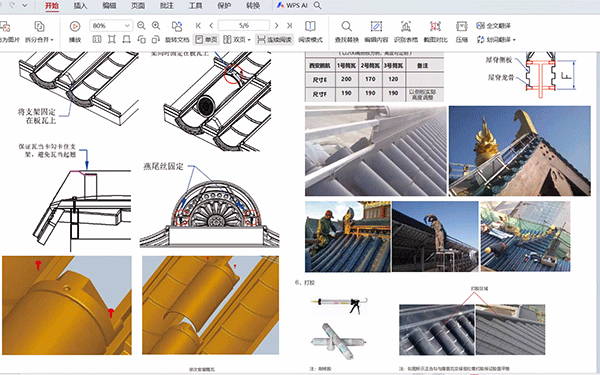
Task: Click the "6、打胶" heading
Action: click(305, 283)
